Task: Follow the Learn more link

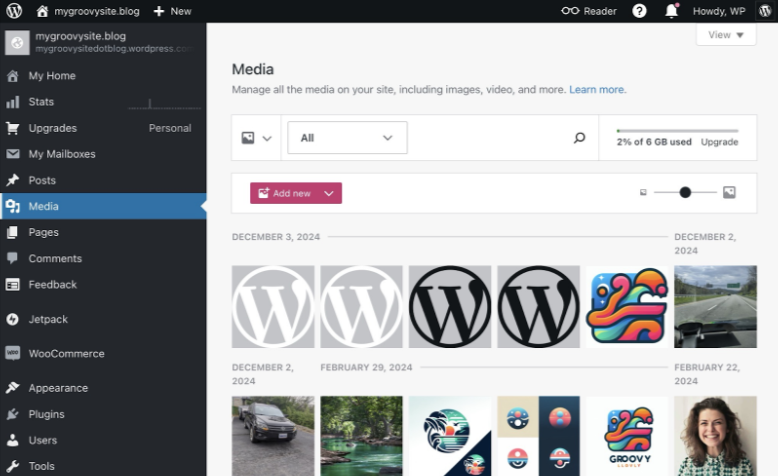Action: [x=597, y=90]
